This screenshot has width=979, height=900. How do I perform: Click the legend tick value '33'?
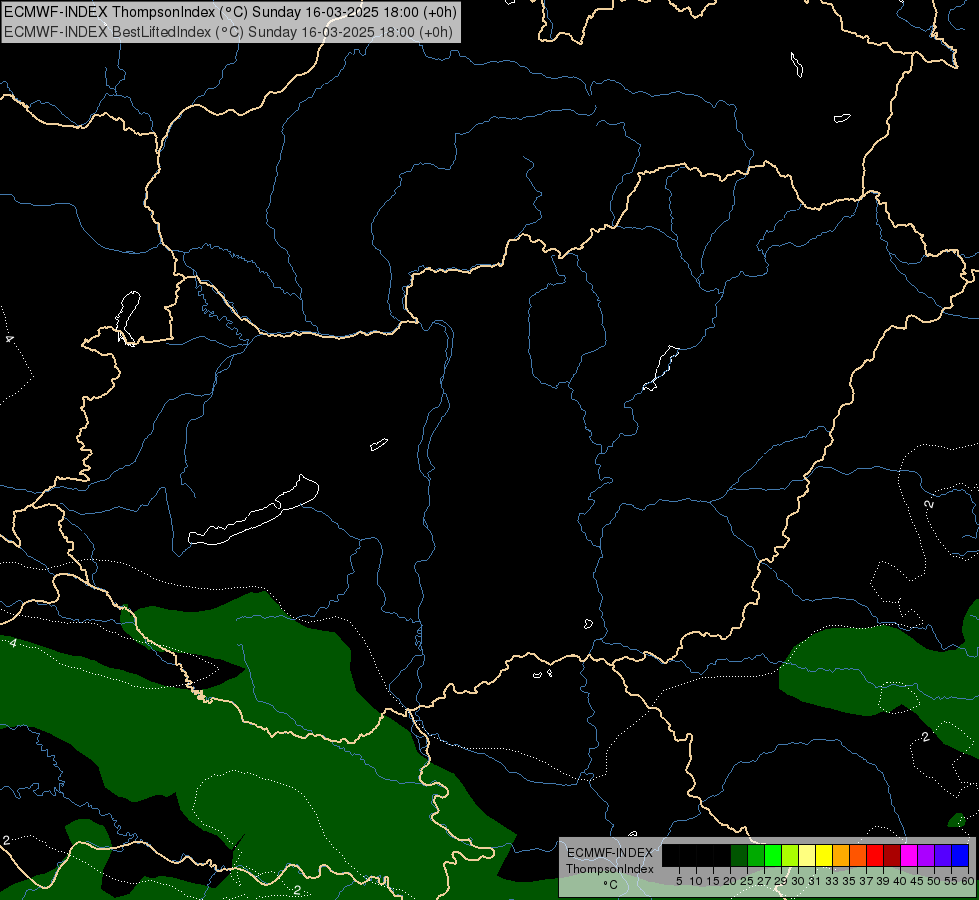(x=832, y=881)
